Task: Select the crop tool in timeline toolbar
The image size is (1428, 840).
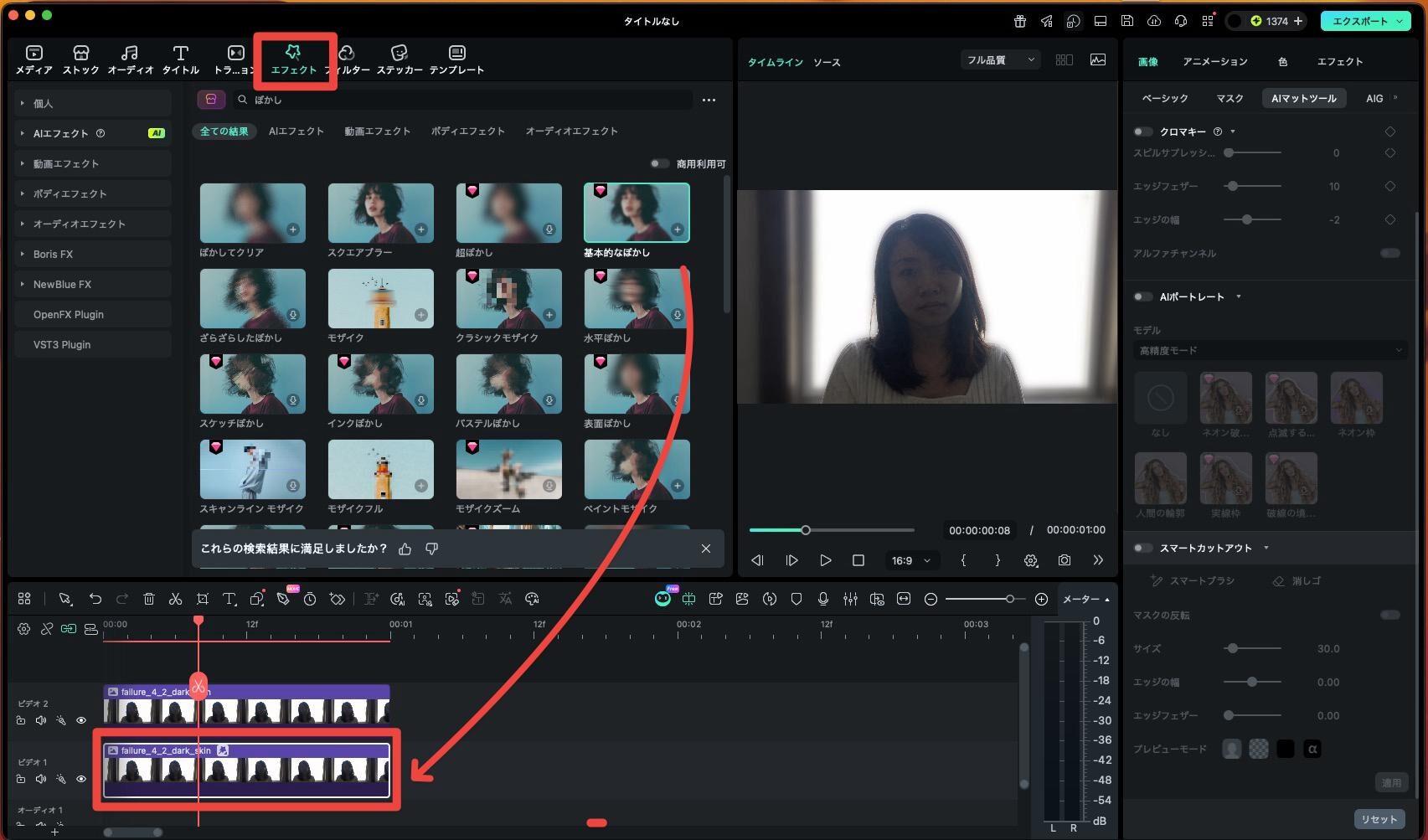Action: click(203, 599)
